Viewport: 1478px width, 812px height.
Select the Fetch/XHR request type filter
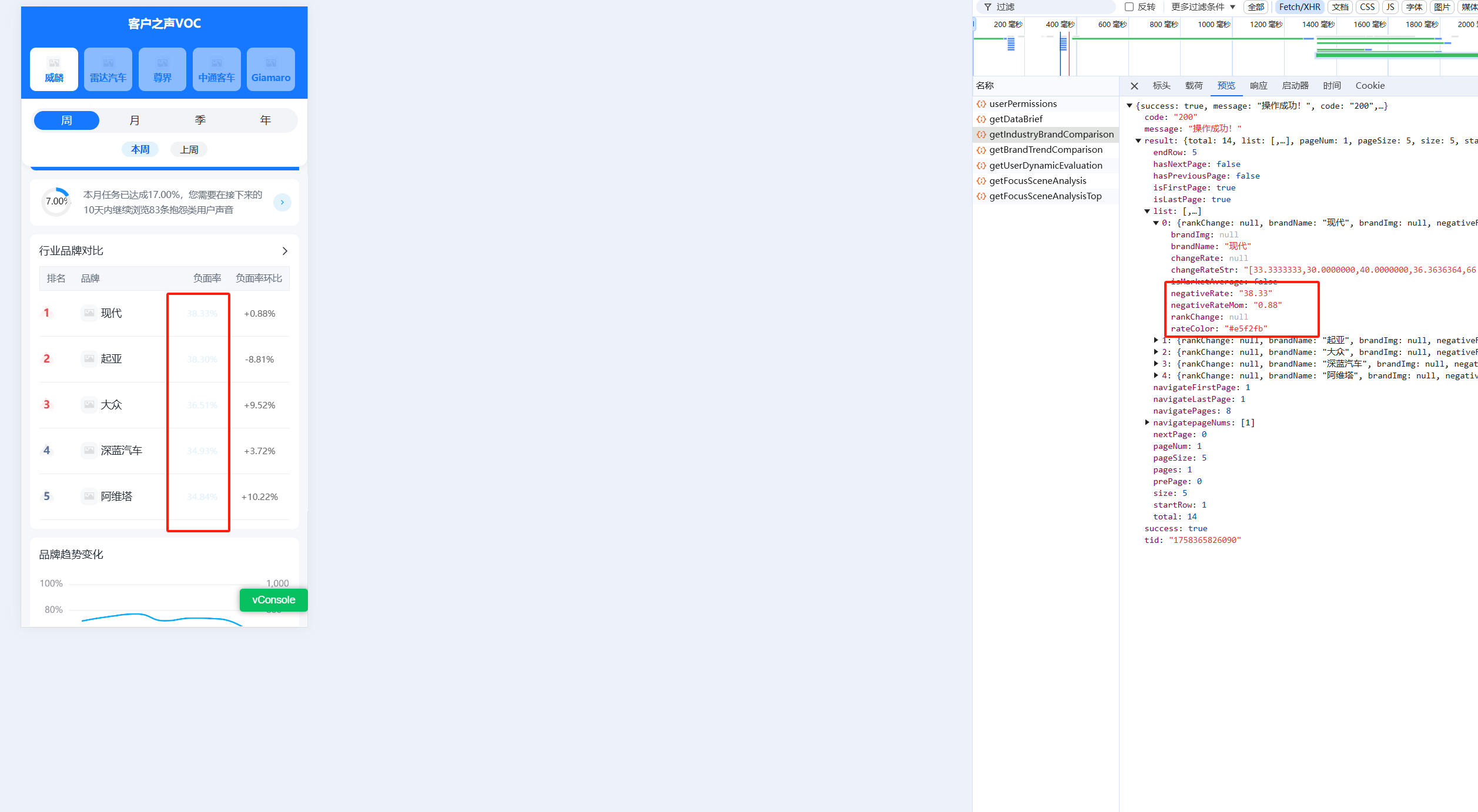1299,7
